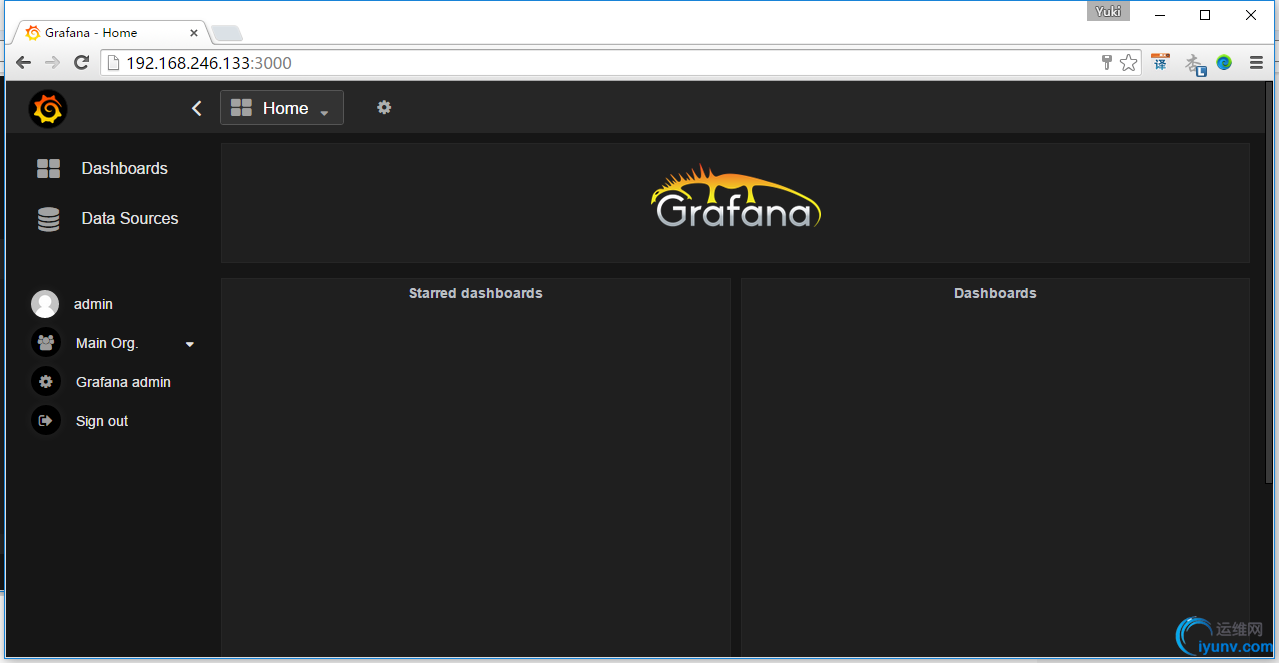Close the Grafana - Home tab
This screenshot has height=663, width=1279.
[194, 33]
